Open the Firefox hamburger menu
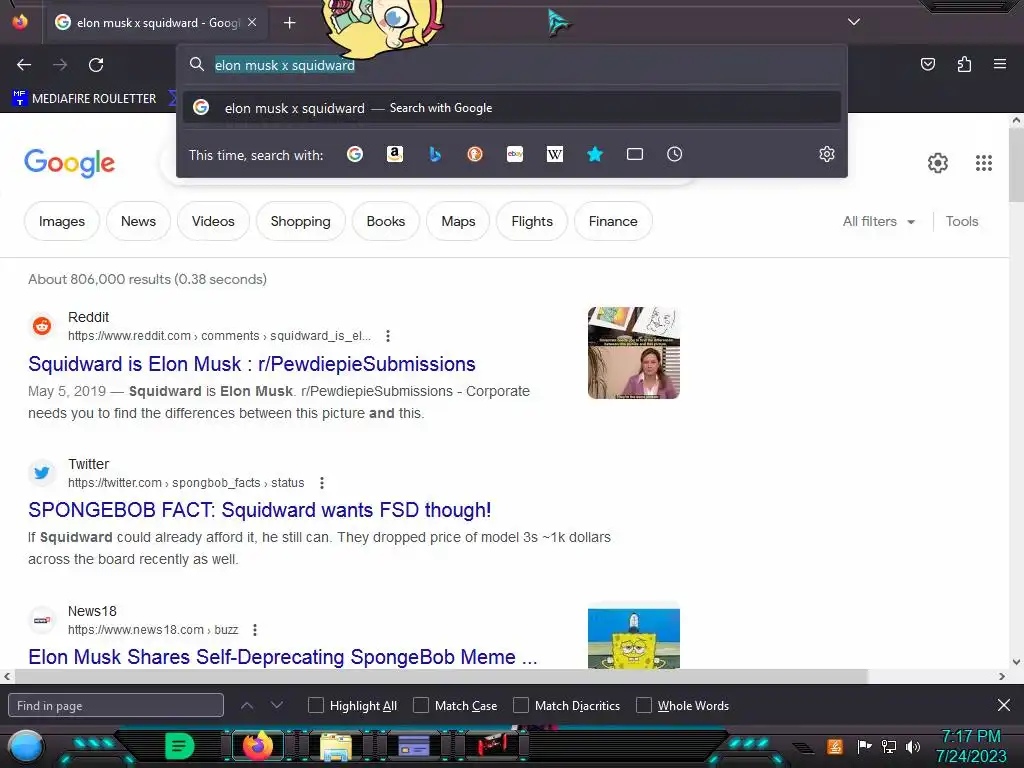Viewport: 1024px width, 768px height. pos(1000,64)
